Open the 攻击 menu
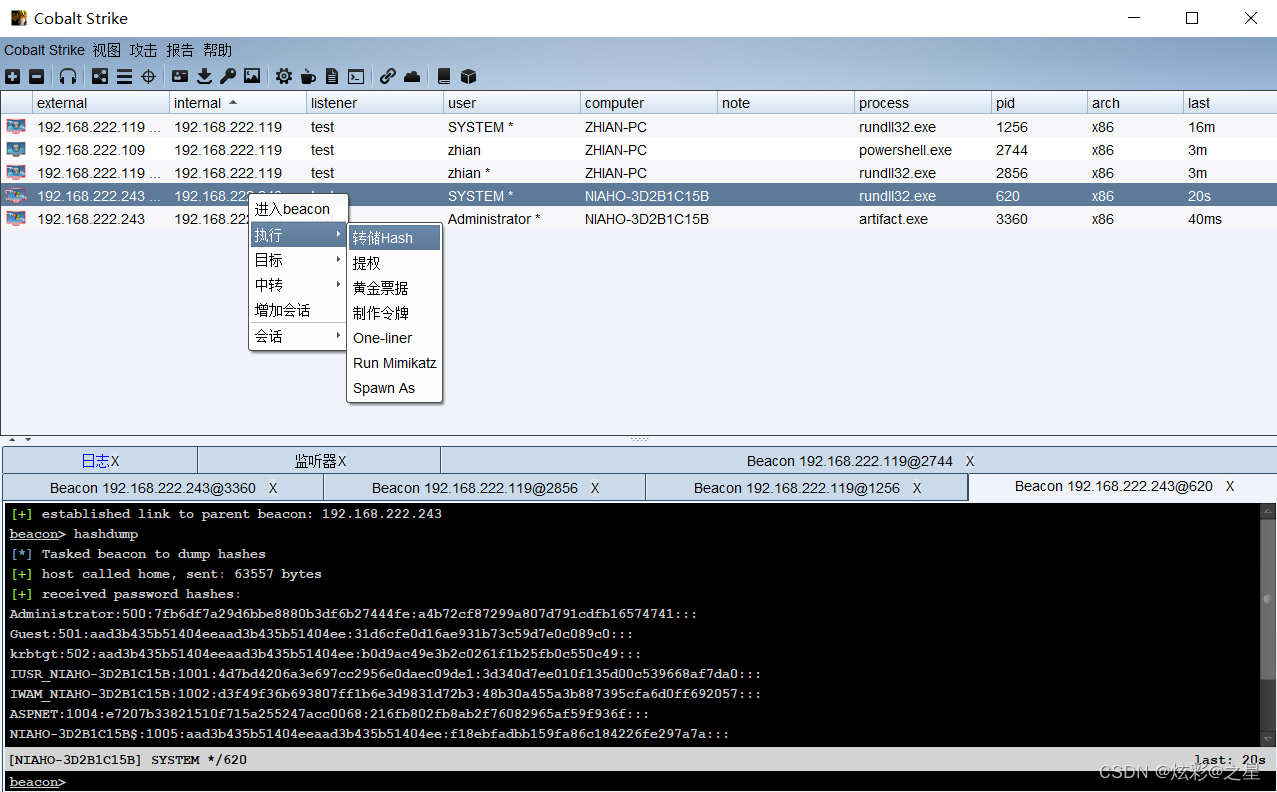The image size is (1277, 792). click(x=144, y=50)
